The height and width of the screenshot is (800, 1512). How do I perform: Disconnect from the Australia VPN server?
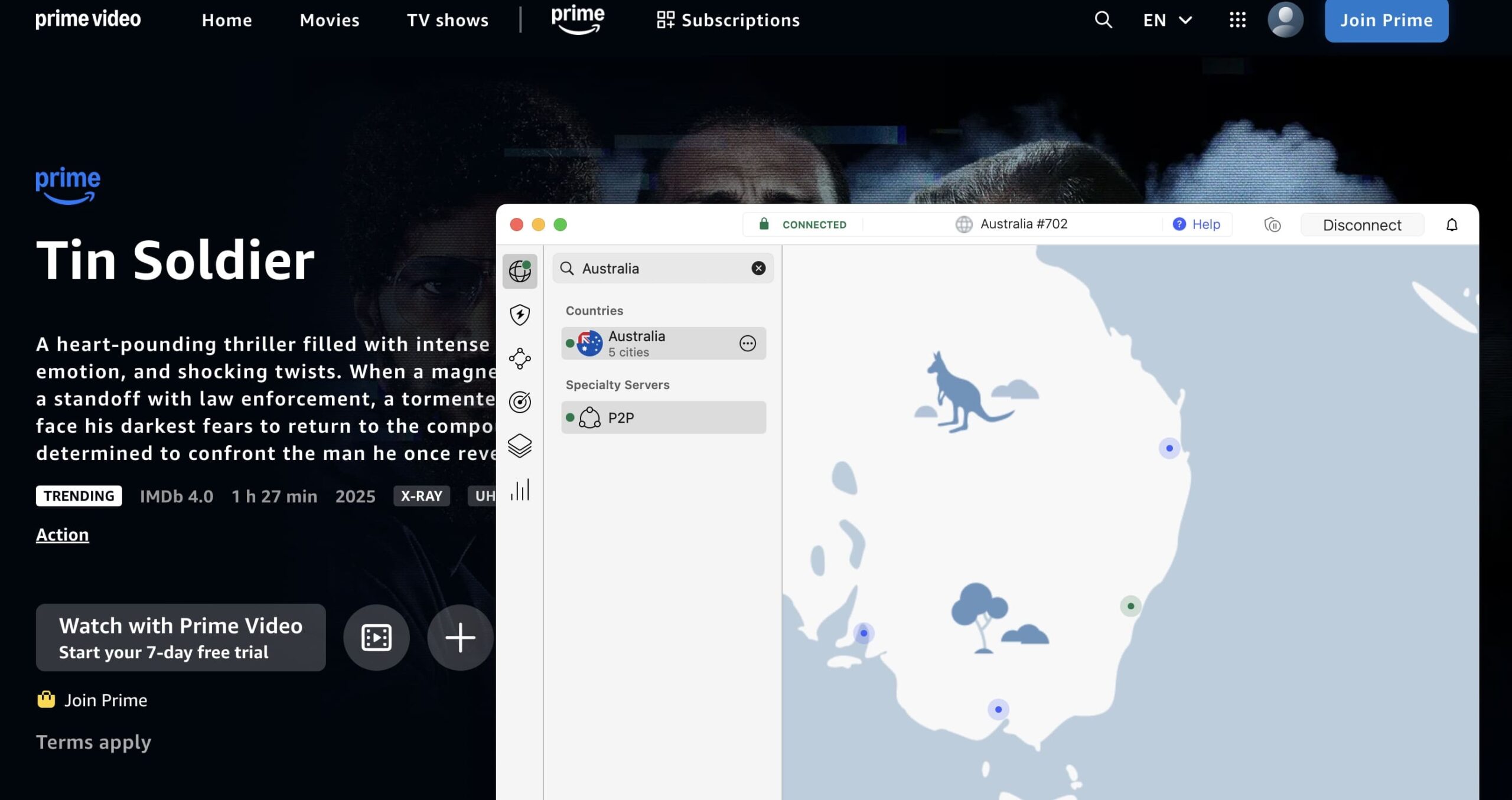pos(1361,224)
